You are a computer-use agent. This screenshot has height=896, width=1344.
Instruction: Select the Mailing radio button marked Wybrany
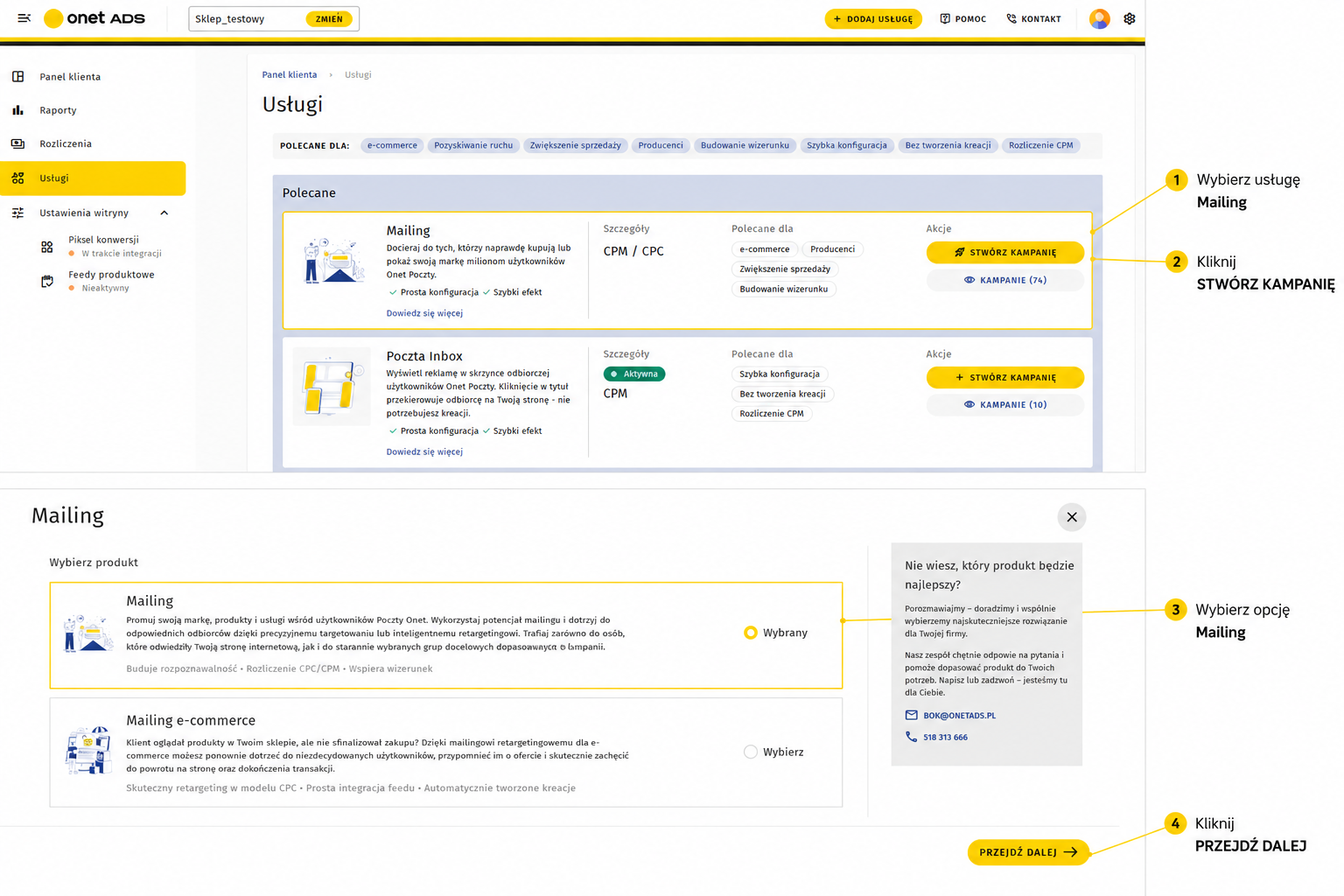point(750,633)
